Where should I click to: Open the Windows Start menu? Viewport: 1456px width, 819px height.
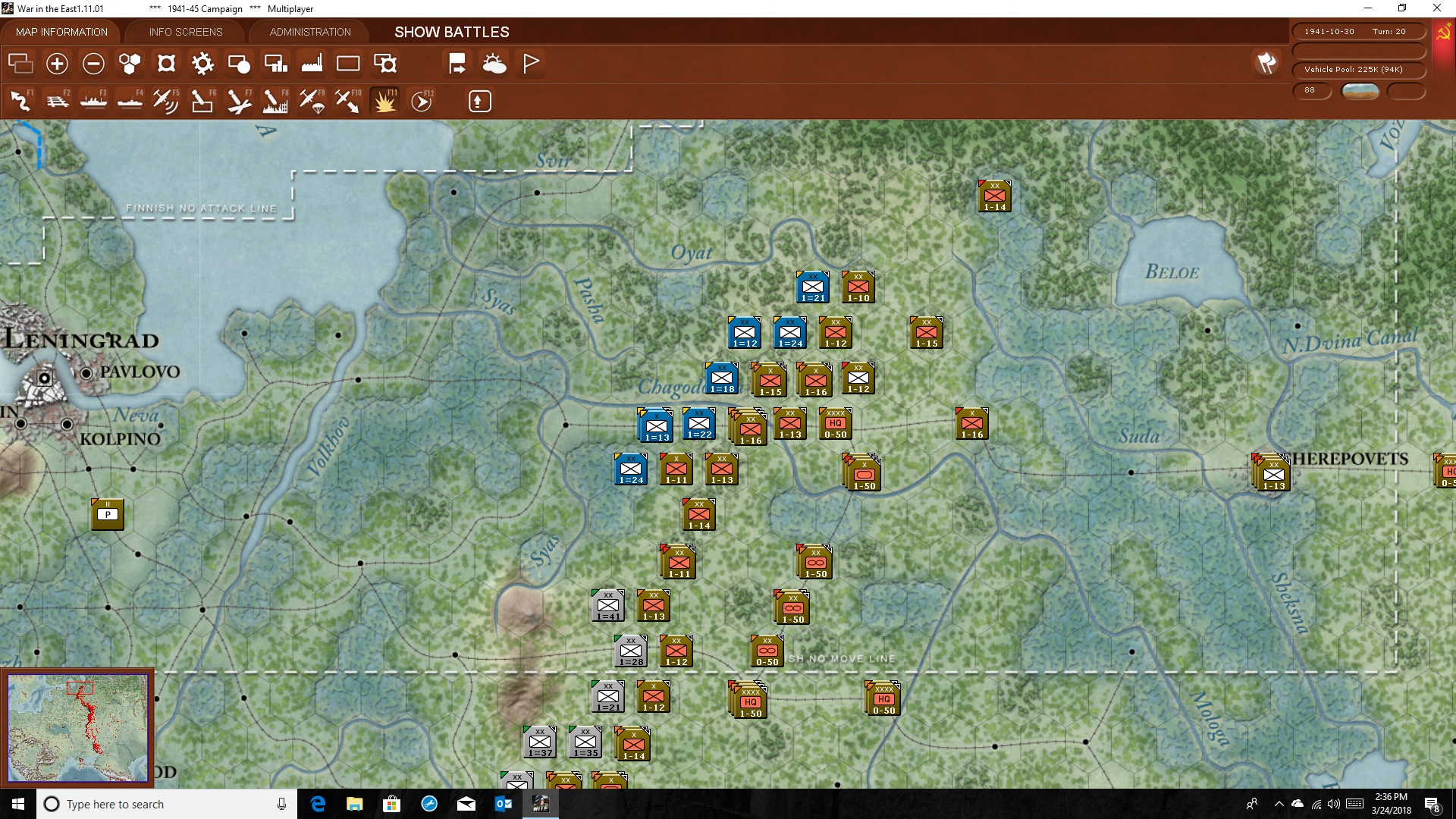pos(18,804)
